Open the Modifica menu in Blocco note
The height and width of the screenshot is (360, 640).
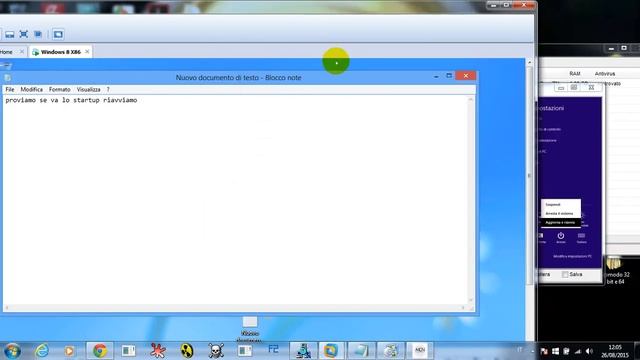click(x=31, y=89)
